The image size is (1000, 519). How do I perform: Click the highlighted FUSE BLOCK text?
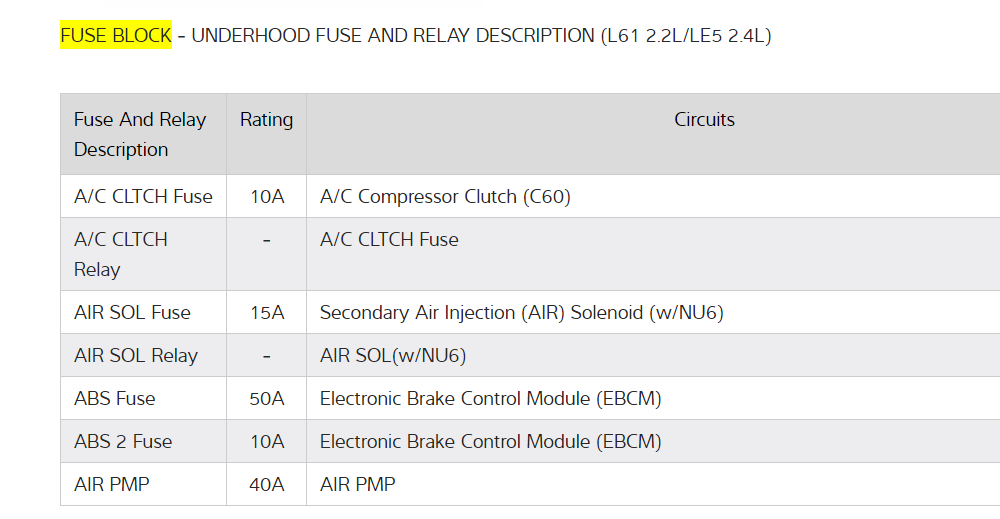115,36
